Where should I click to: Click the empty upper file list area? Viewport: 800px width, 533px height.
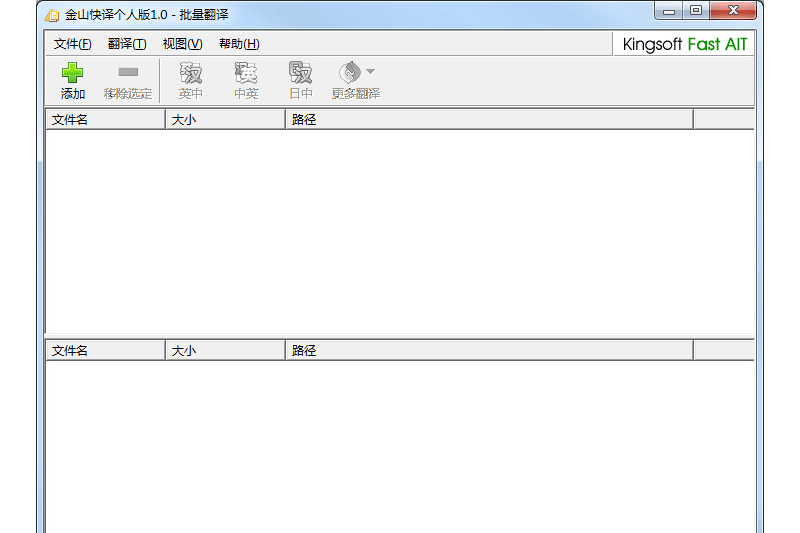tap(400, 230)
